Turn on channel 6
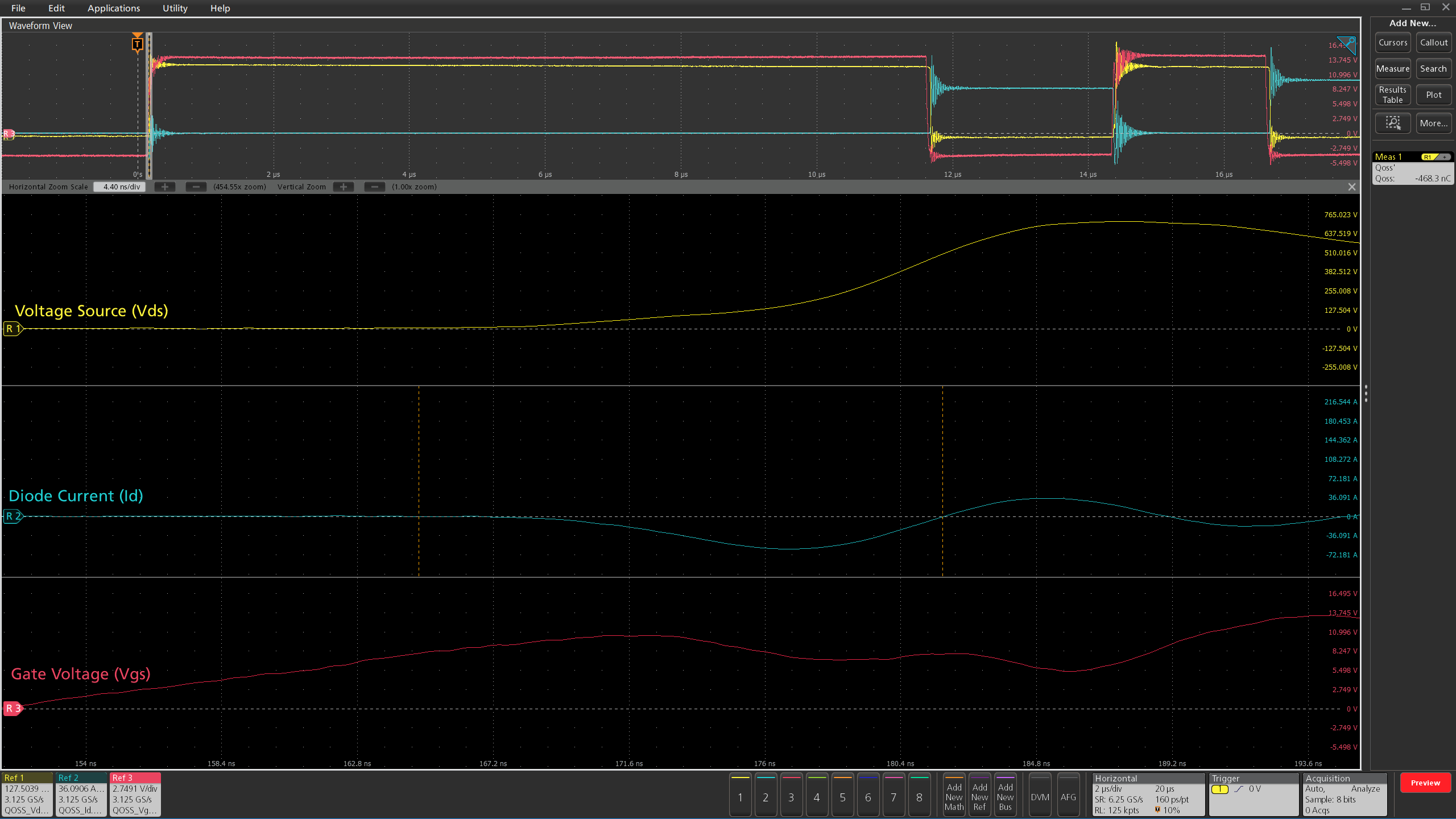1456x819 pixels. (x=868, y=794)
